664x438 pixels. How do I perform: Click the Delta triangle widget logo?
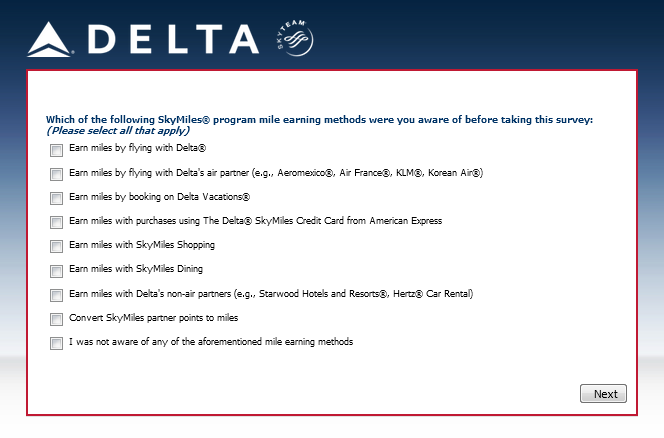click(x=50, y=38)
